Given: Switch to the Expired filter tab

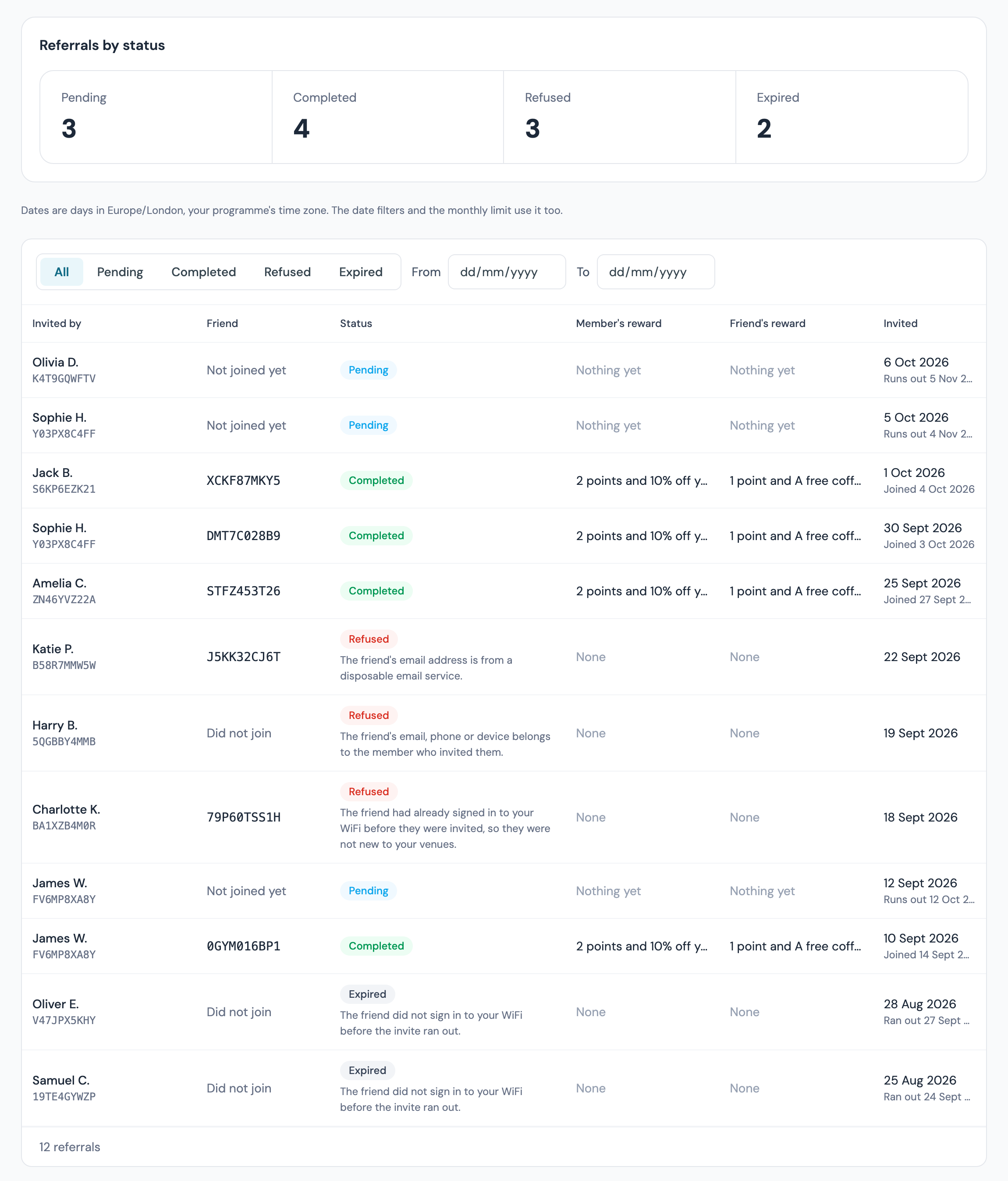Looking at the screenshot, I should (x=361, y=272).
